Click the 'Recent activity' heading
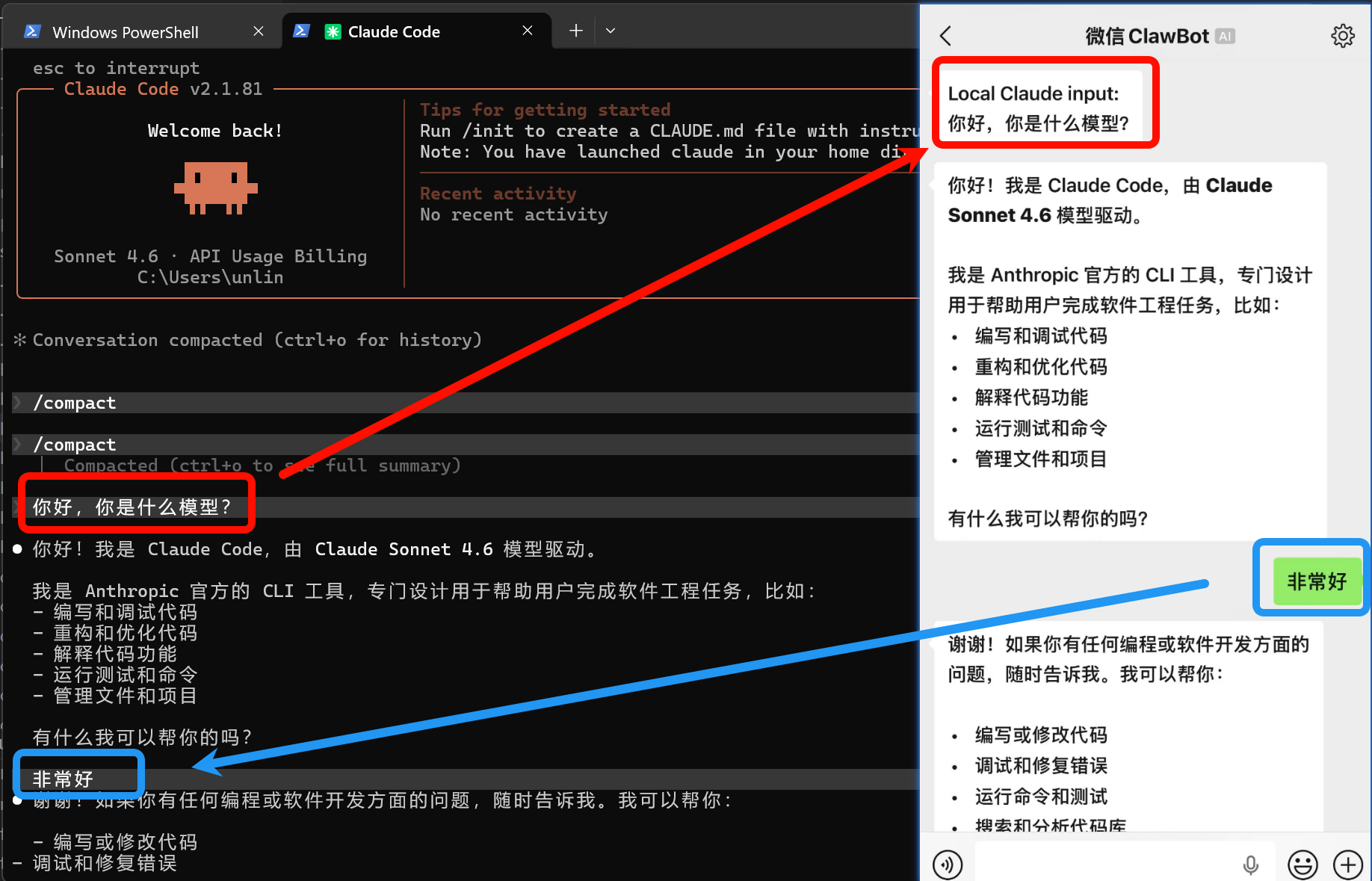 [x=498, y=194]
